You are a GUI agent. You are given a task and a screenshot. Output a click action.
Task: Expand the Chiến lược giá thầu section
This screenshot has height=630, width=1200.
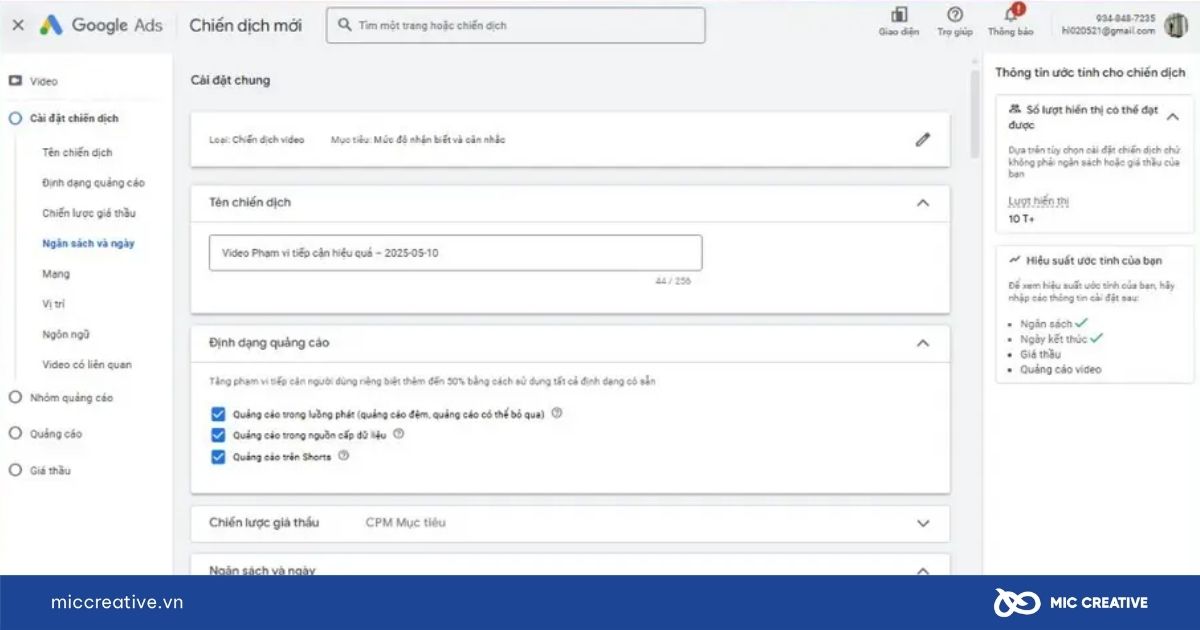[922, 523]
